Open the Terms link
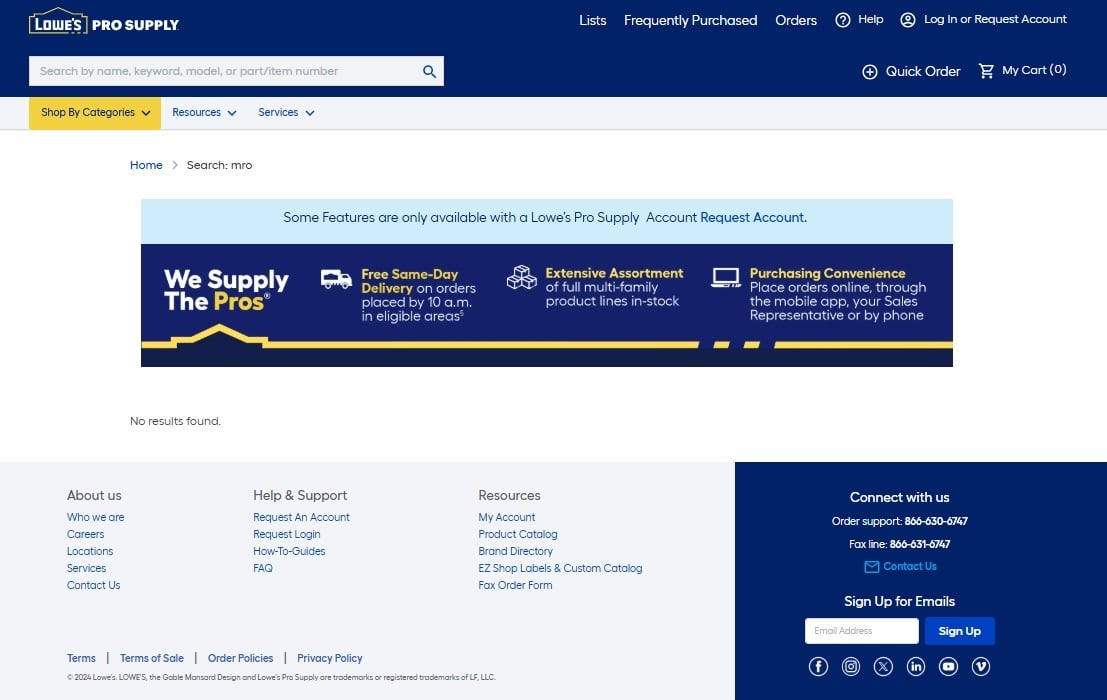 (x=81, y=658)
